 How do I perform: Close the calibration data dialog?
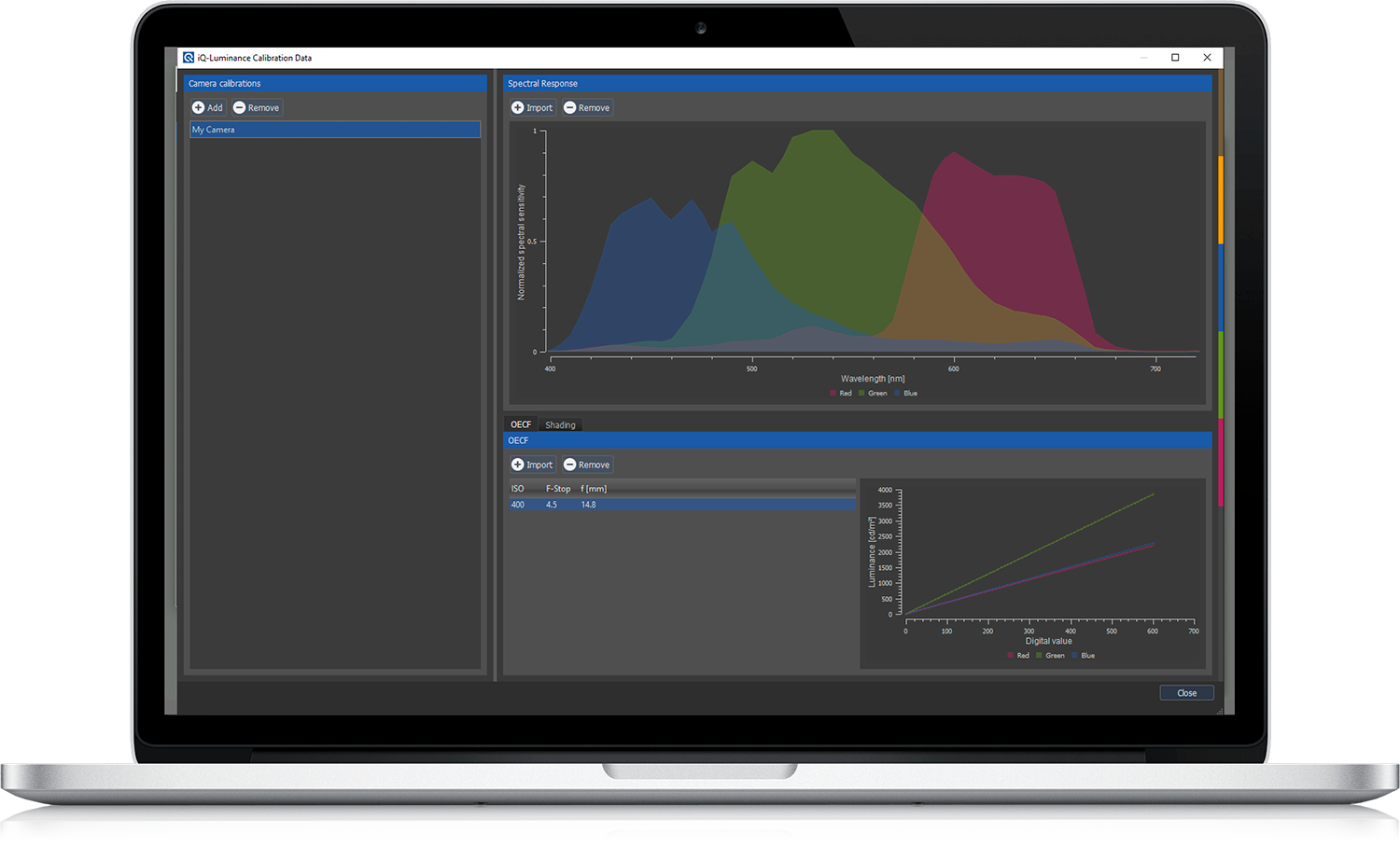tap(1186, 693)
